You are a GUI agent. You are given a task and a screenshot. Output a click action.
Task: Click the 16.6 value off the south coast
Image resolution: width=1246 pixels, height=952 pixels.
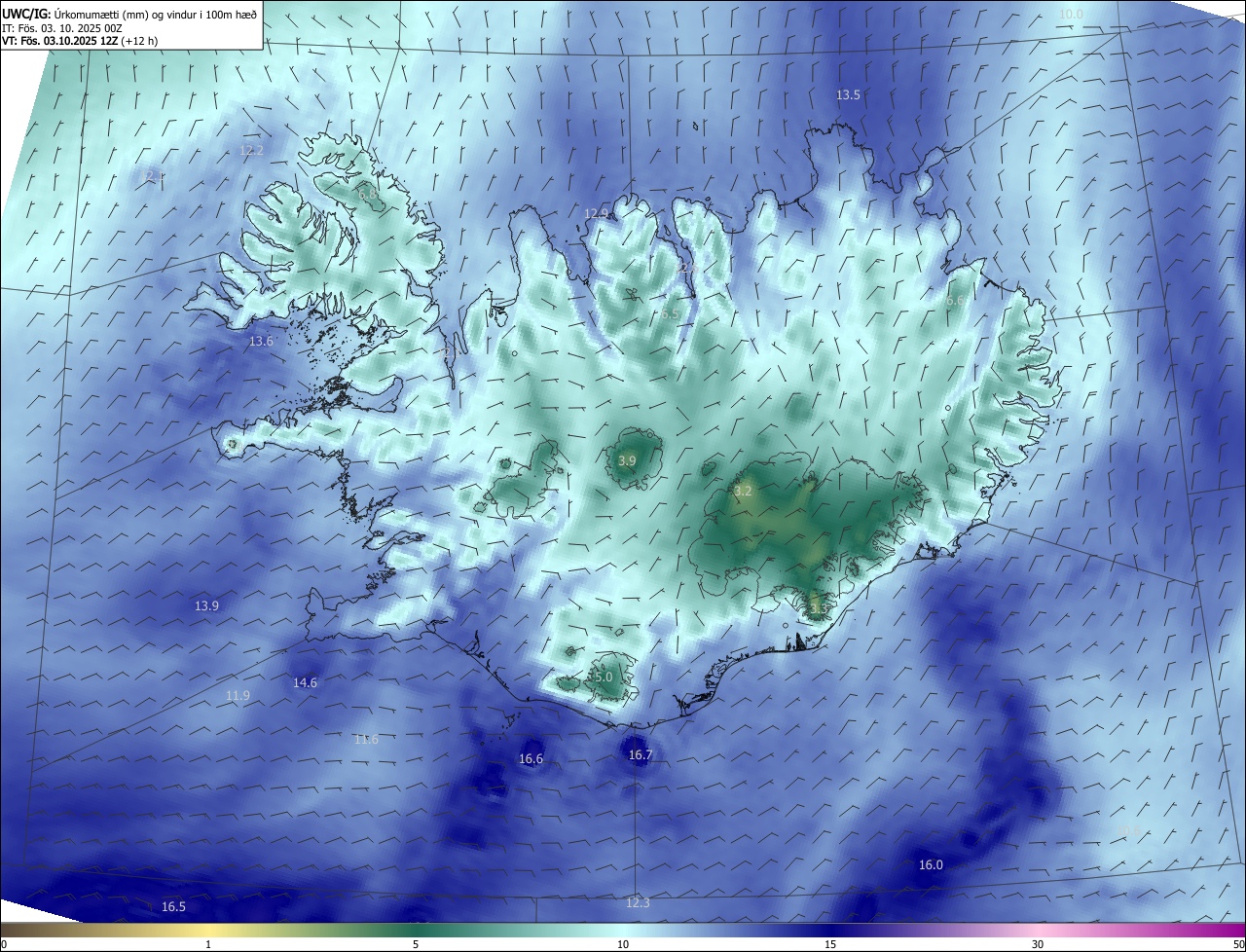531,758
